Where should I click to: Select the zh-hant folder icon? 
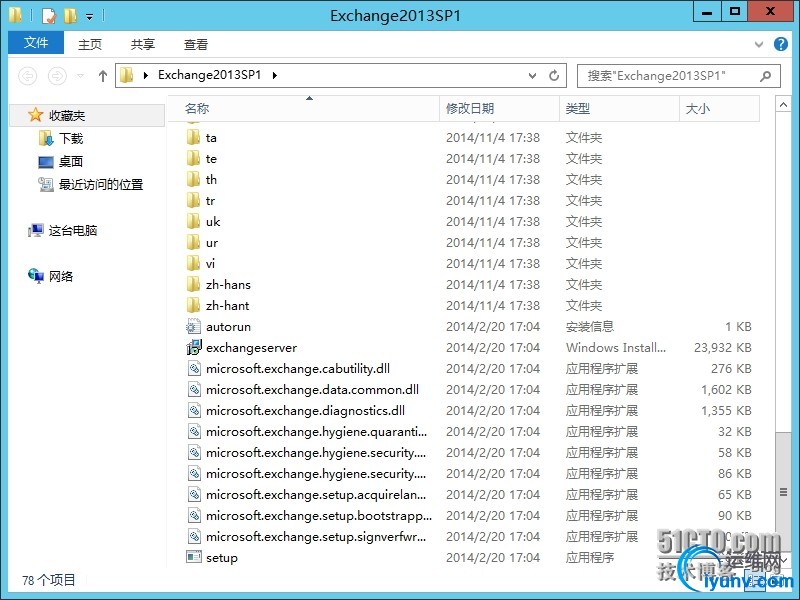pyautogui.click(x=193, y=306)
